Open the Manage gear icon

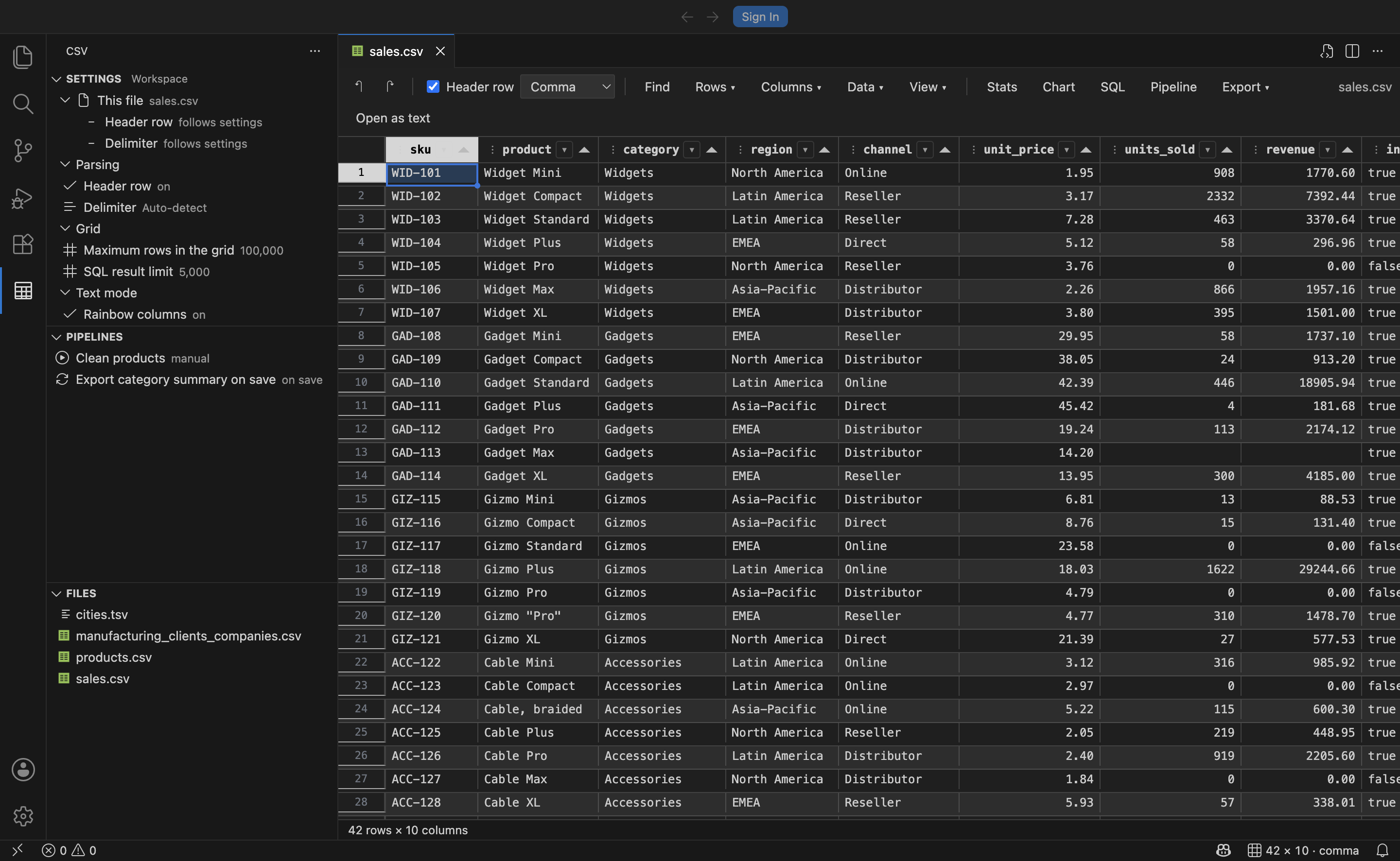tap(23, 816)
